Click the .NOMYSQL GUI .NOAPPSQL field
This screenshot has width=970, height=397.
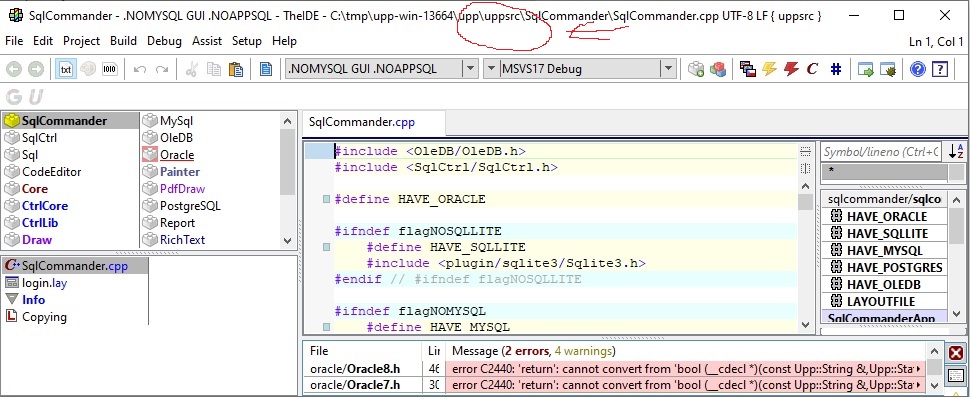[x=374, y=69]
